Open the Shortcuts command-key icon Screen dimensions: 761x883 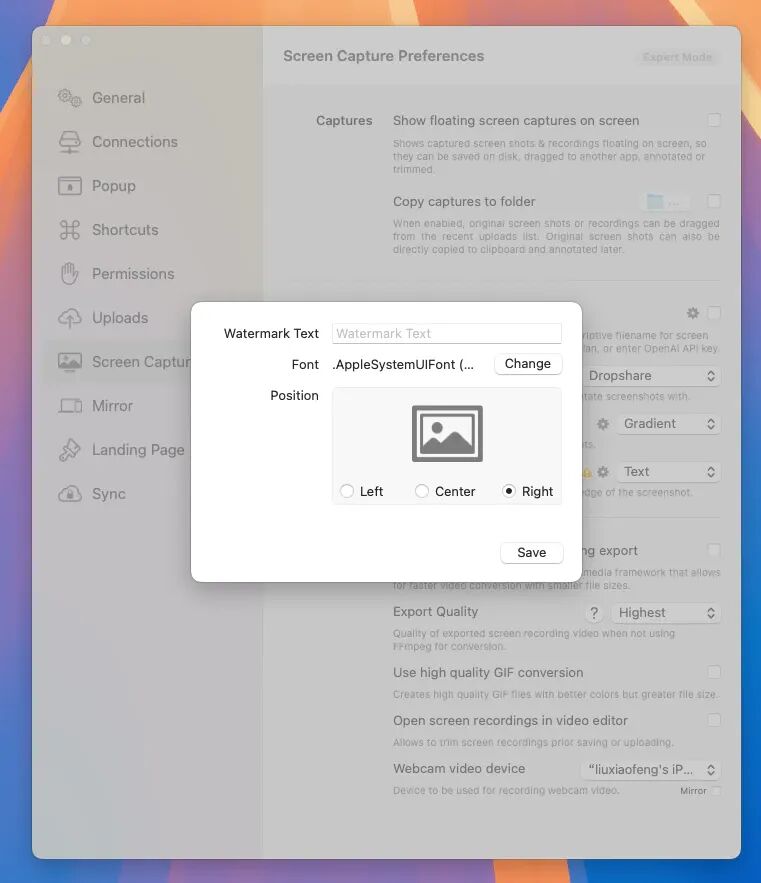(x=70, y=230)
